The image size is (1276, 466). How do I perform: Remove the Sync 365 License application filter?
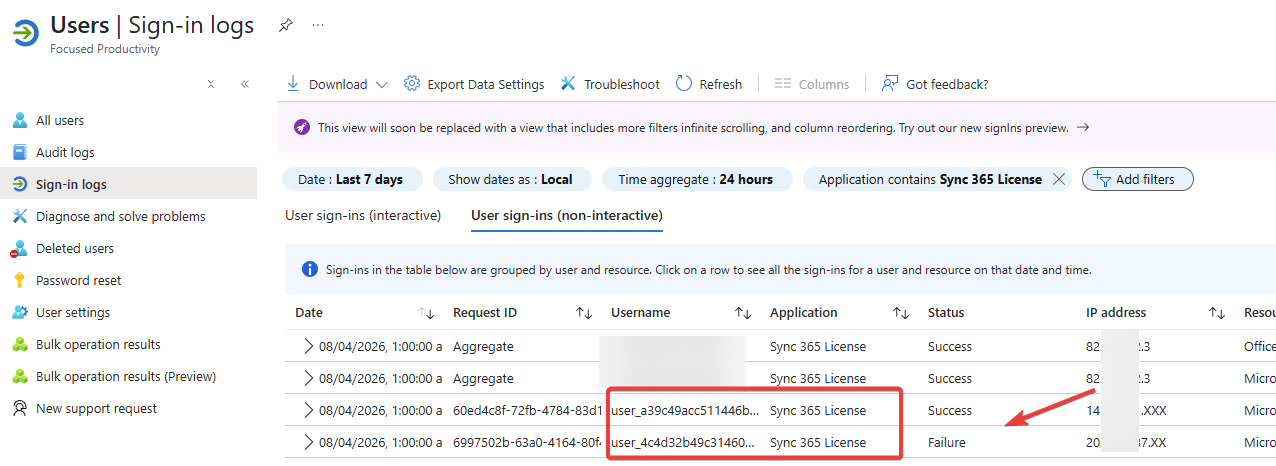(1059, 179)
